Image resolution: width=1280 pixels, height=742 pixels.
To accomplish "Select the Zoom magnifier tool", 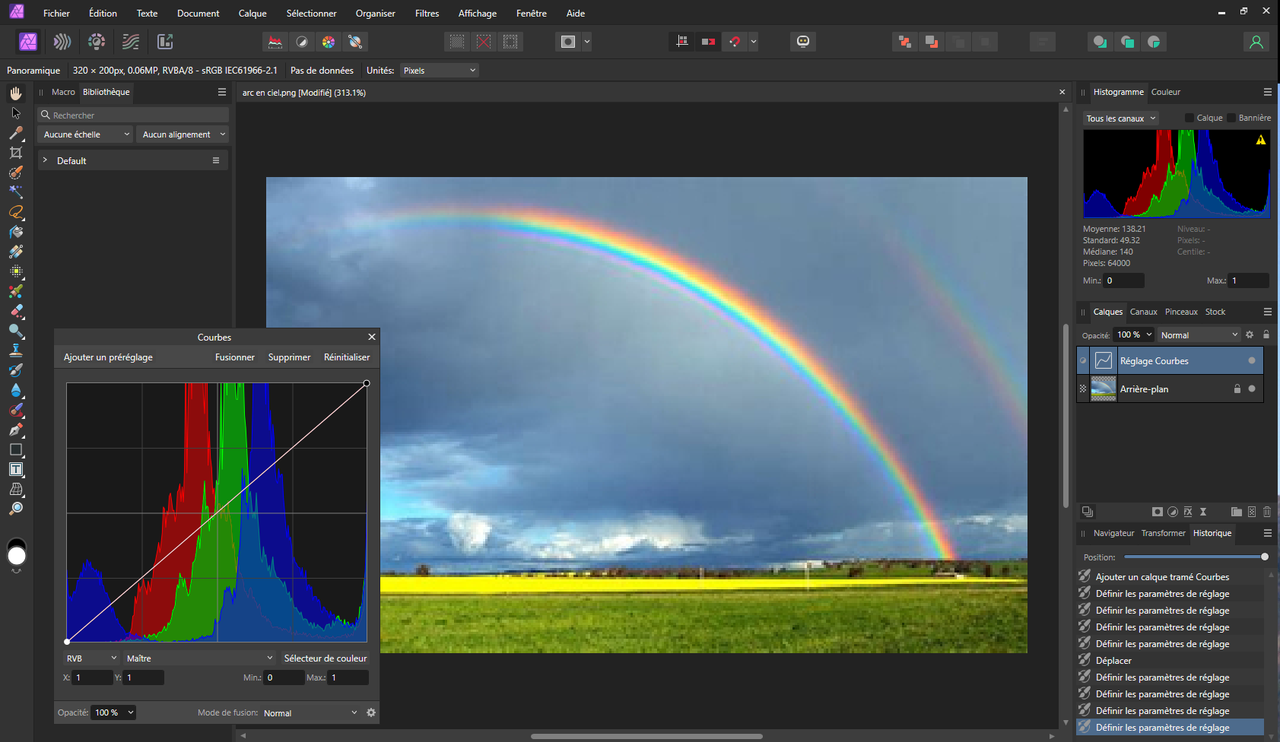I will (x=16, y=509).
